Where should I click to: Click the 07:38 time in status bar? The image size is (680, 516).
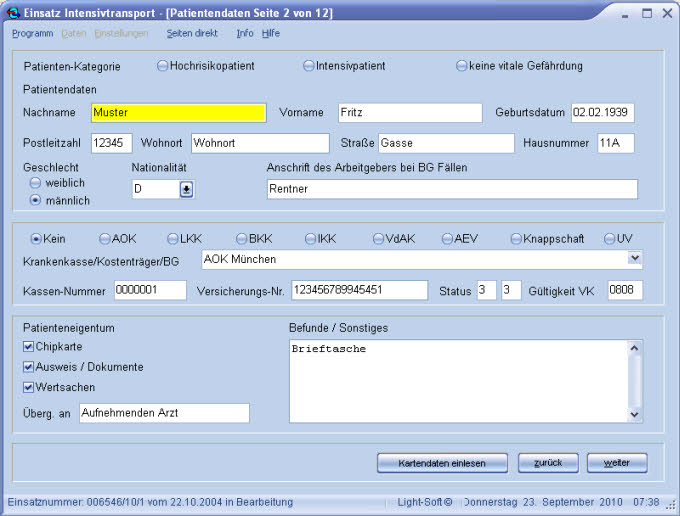(x=646, y=502)
